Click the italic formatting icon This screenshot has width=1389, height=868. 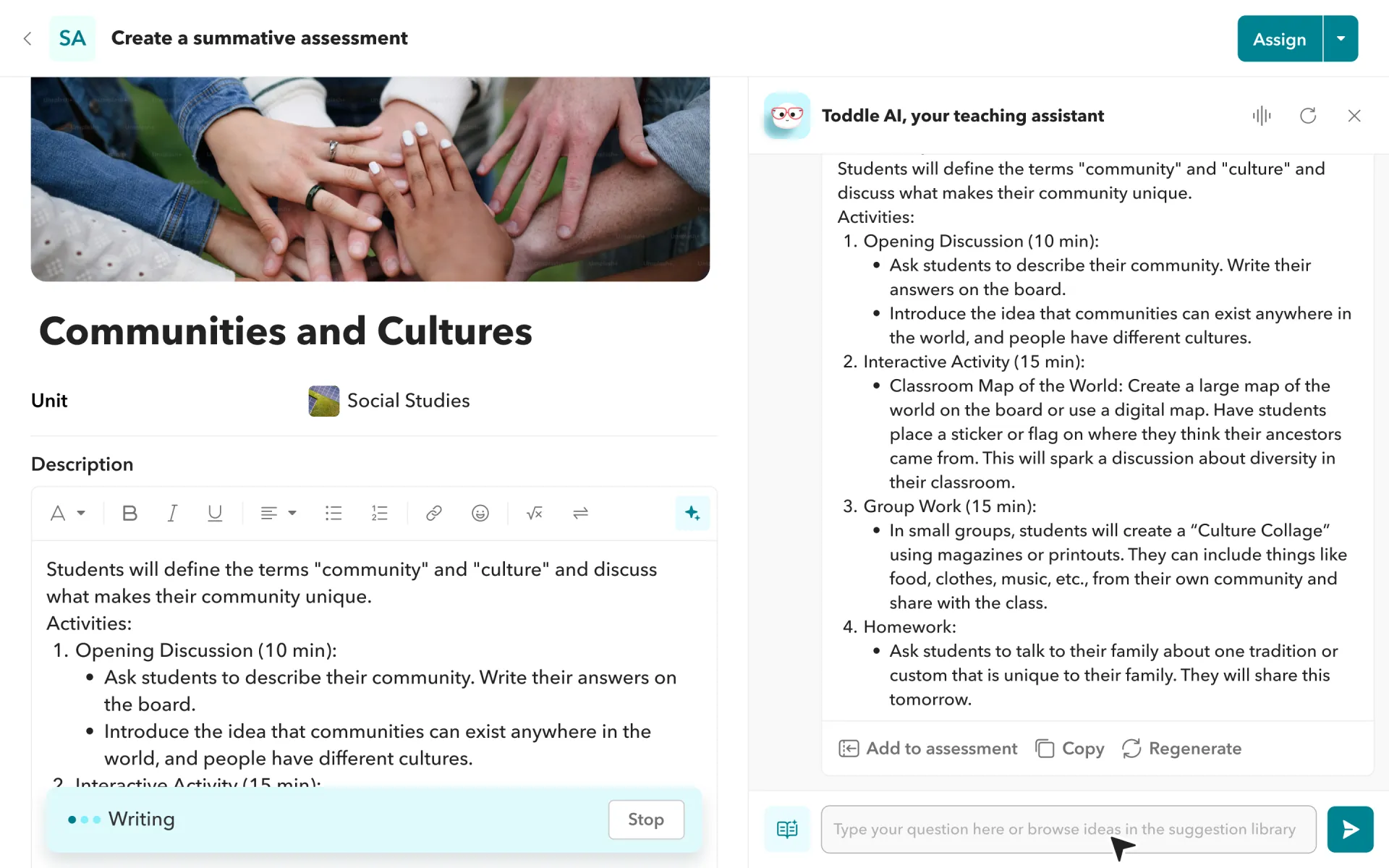pos(172,513)
